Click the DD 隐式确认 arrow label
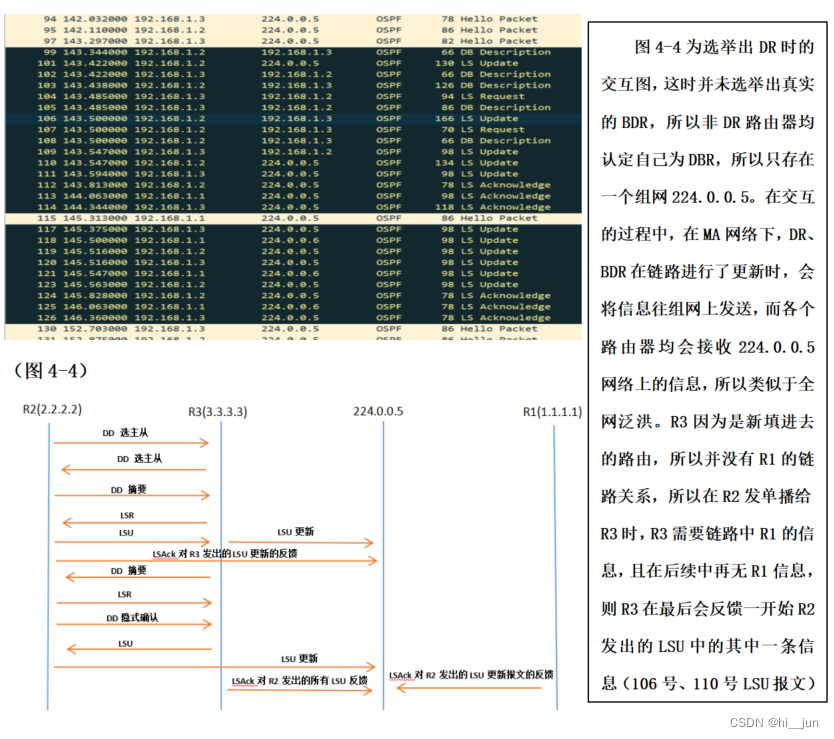Screen dimensions: 834x739 (132, 618)
